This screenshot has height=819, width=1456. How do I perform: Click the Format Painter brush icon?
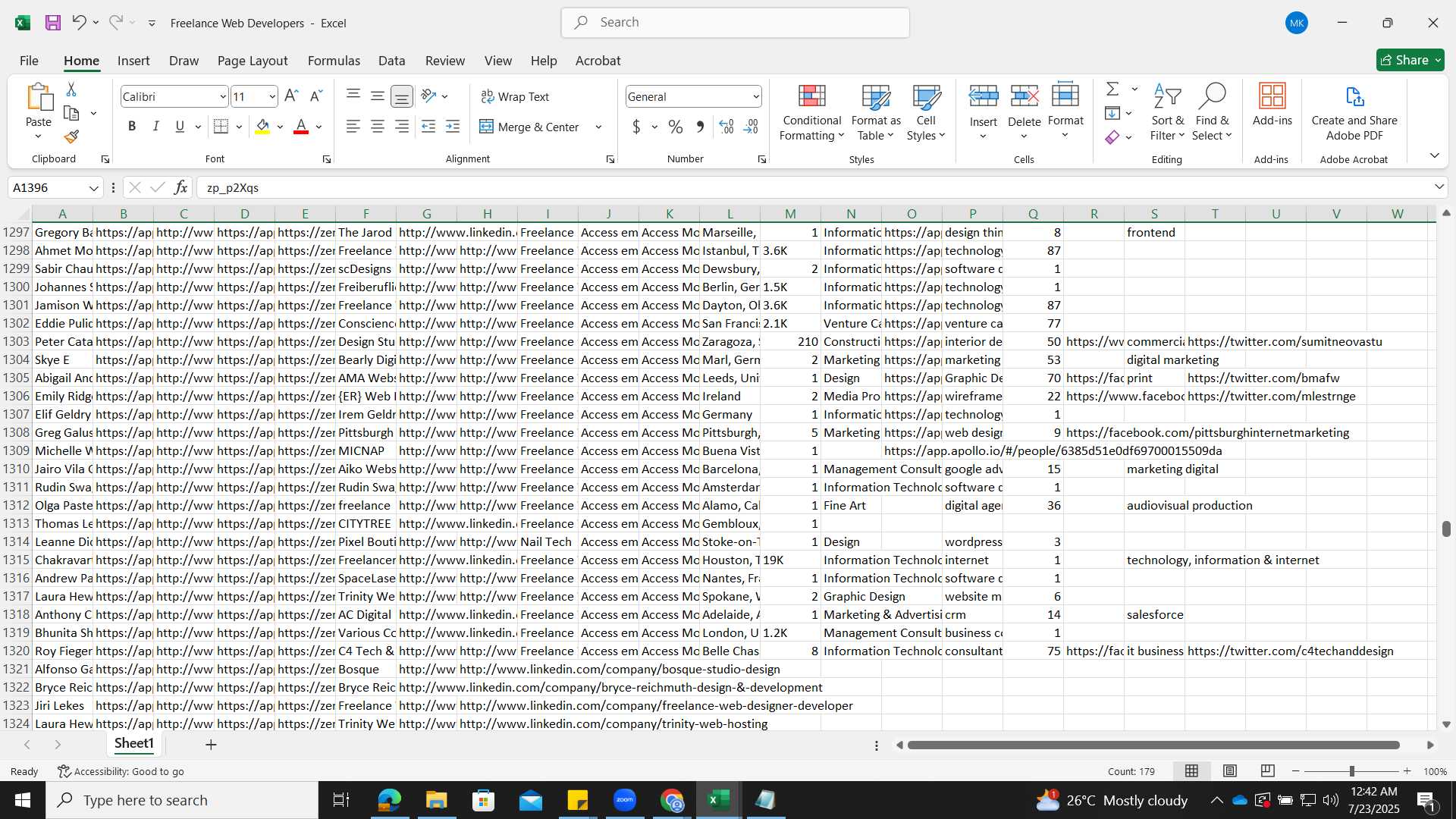pos(71,136)
